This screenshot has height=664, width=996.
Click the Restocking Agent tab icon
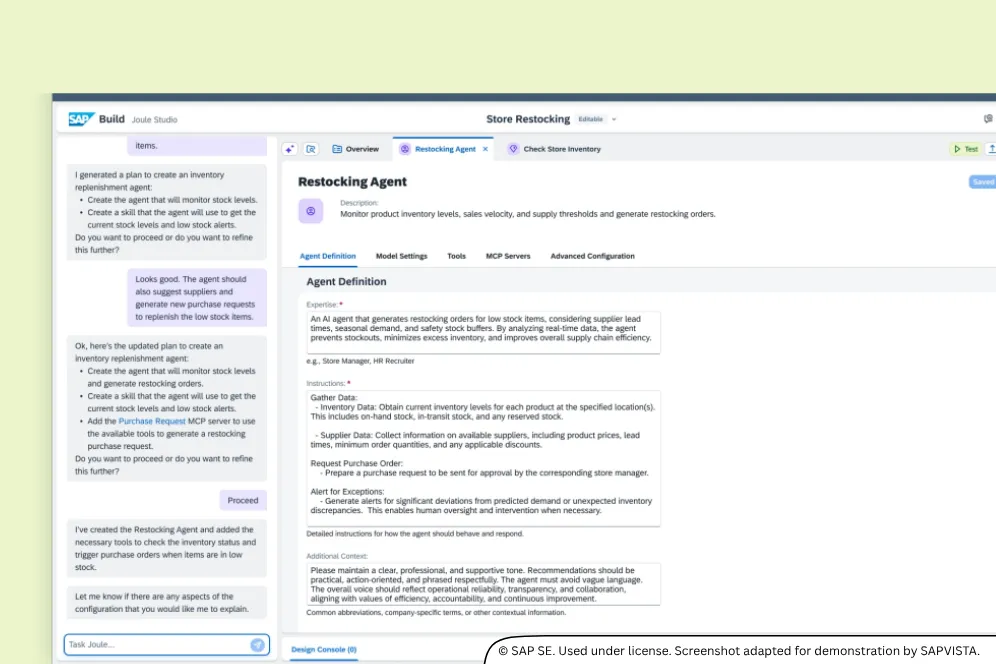coord(405,149)
